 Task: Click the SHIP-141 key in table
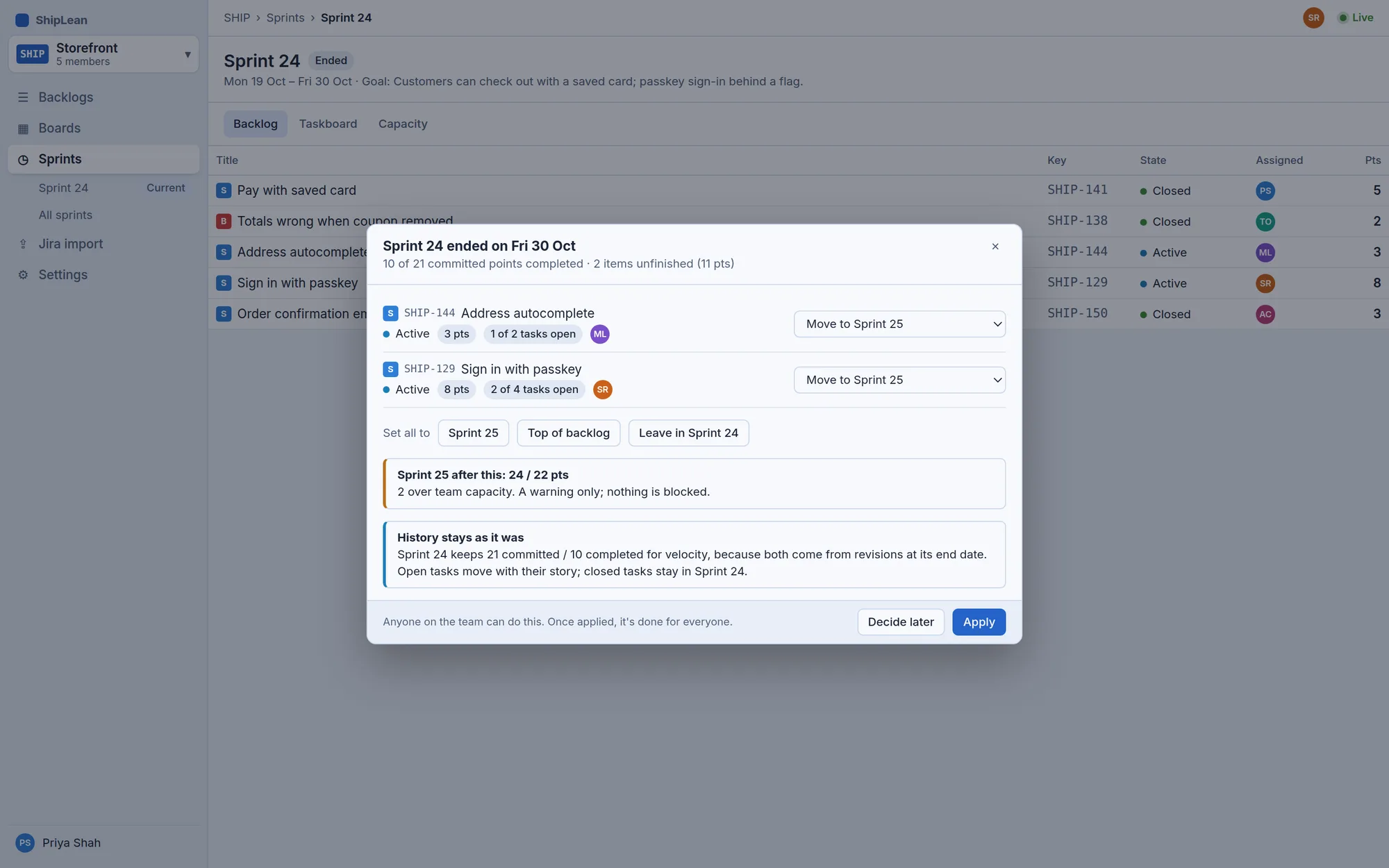pos(1077,190)
